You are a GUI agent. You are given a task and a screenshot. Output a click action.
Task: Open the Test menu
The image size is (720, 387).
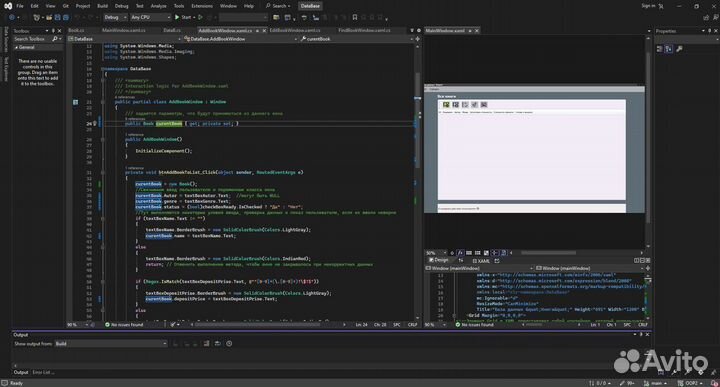click(x=140, y=6)
